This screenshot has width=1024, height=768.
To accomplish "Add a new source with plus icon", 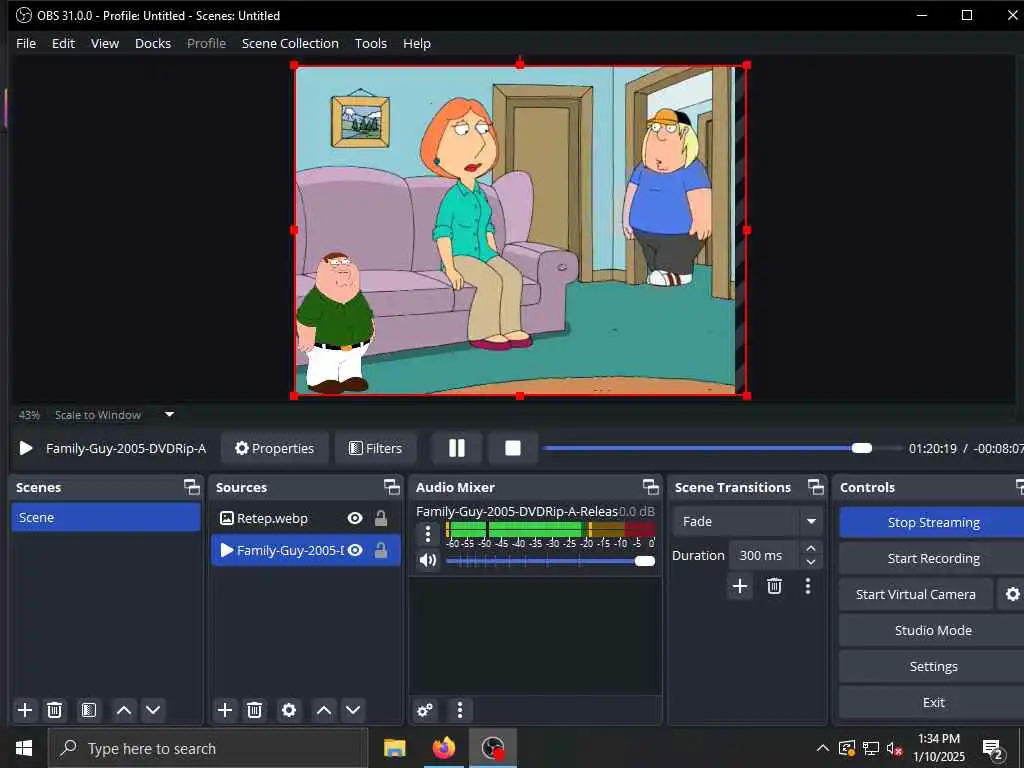I will tap(225, 710).
